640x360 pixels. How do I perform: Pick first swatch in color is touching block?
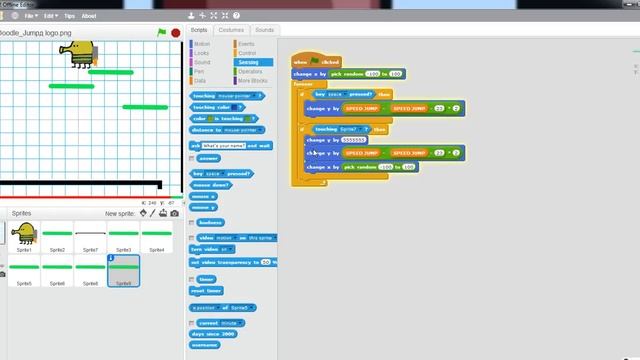[211, 119]
